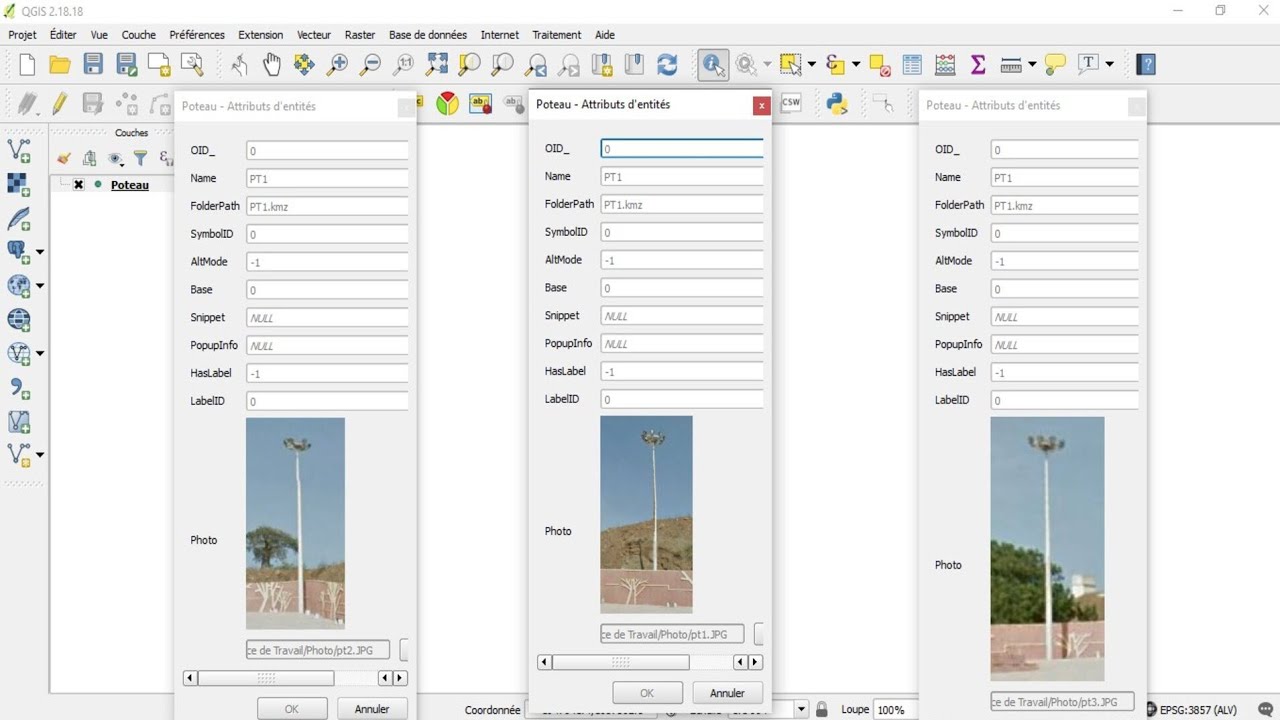Click pole photo in right Poteau dialog
The width and height of the screenshot is (1280, 720).
tap(1047, 549)
